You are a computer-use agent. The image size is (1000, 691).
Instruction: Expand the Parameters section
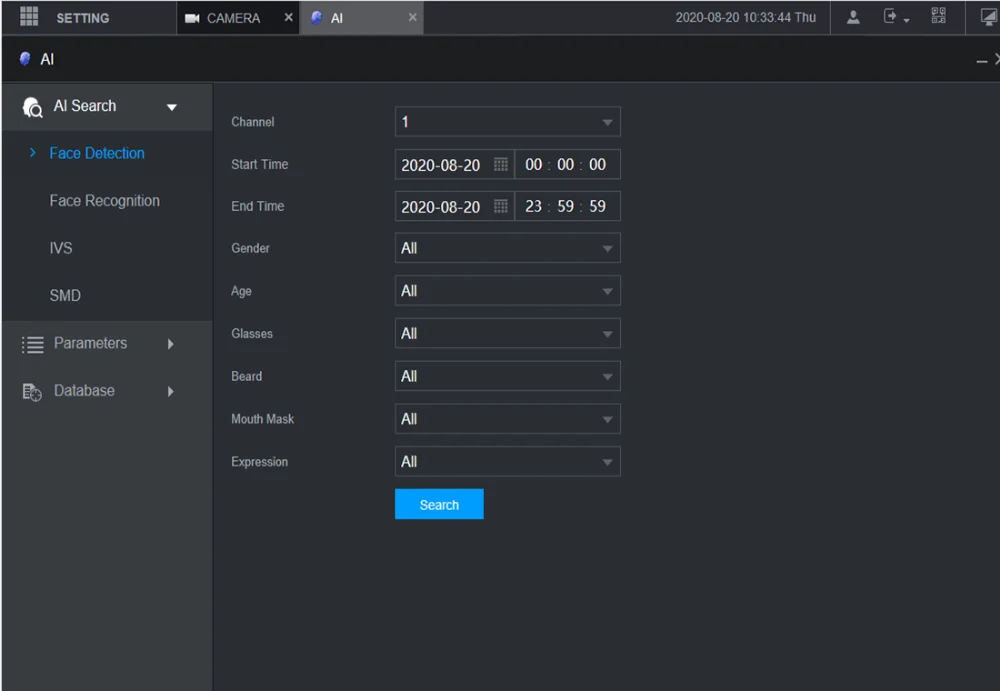[170, 344]
